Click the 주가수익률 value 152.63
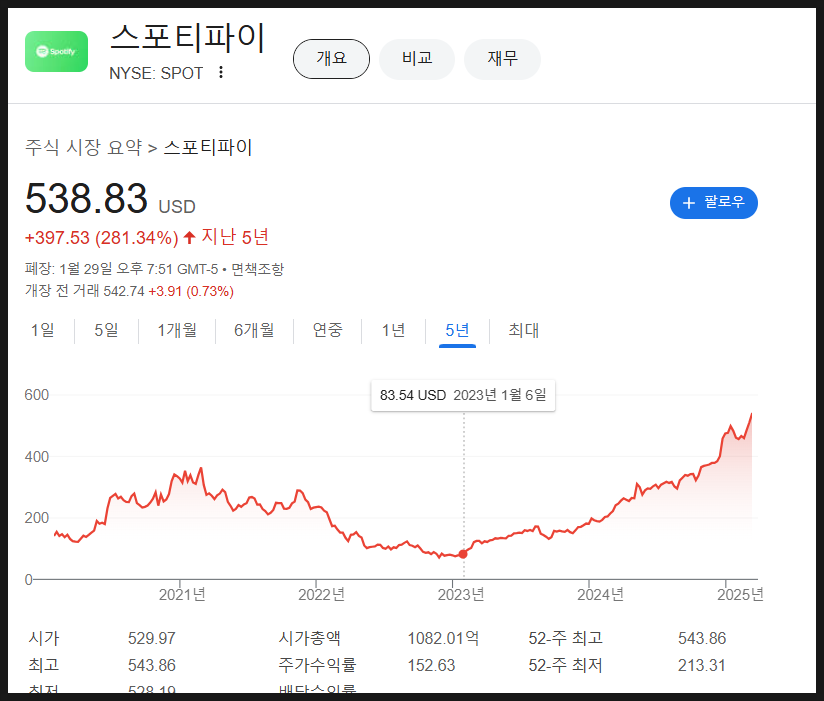Screen dimensions: 824x701 click(x=431, y=665)
